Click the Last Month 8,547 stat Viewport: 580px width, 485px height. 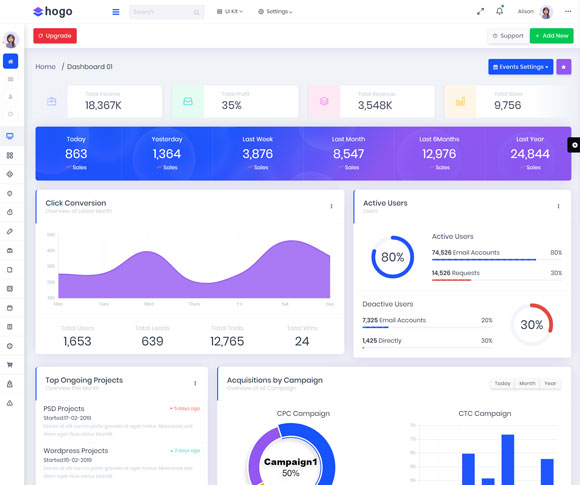(x=348, y=154)
